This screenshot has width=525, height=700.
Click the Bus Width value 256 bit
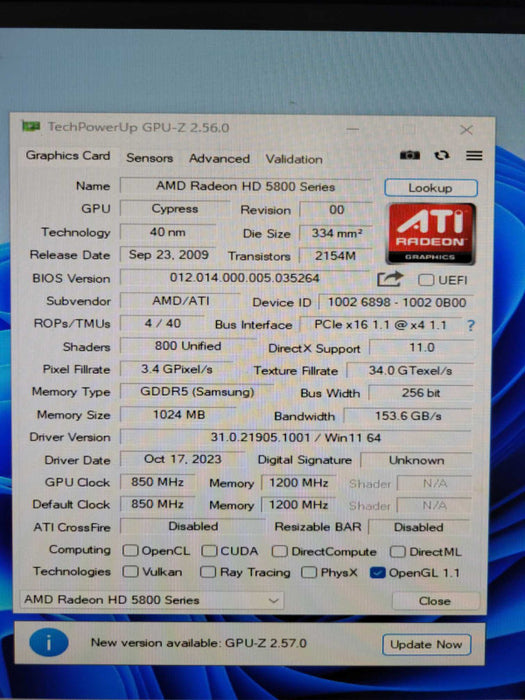coord(421,393)
